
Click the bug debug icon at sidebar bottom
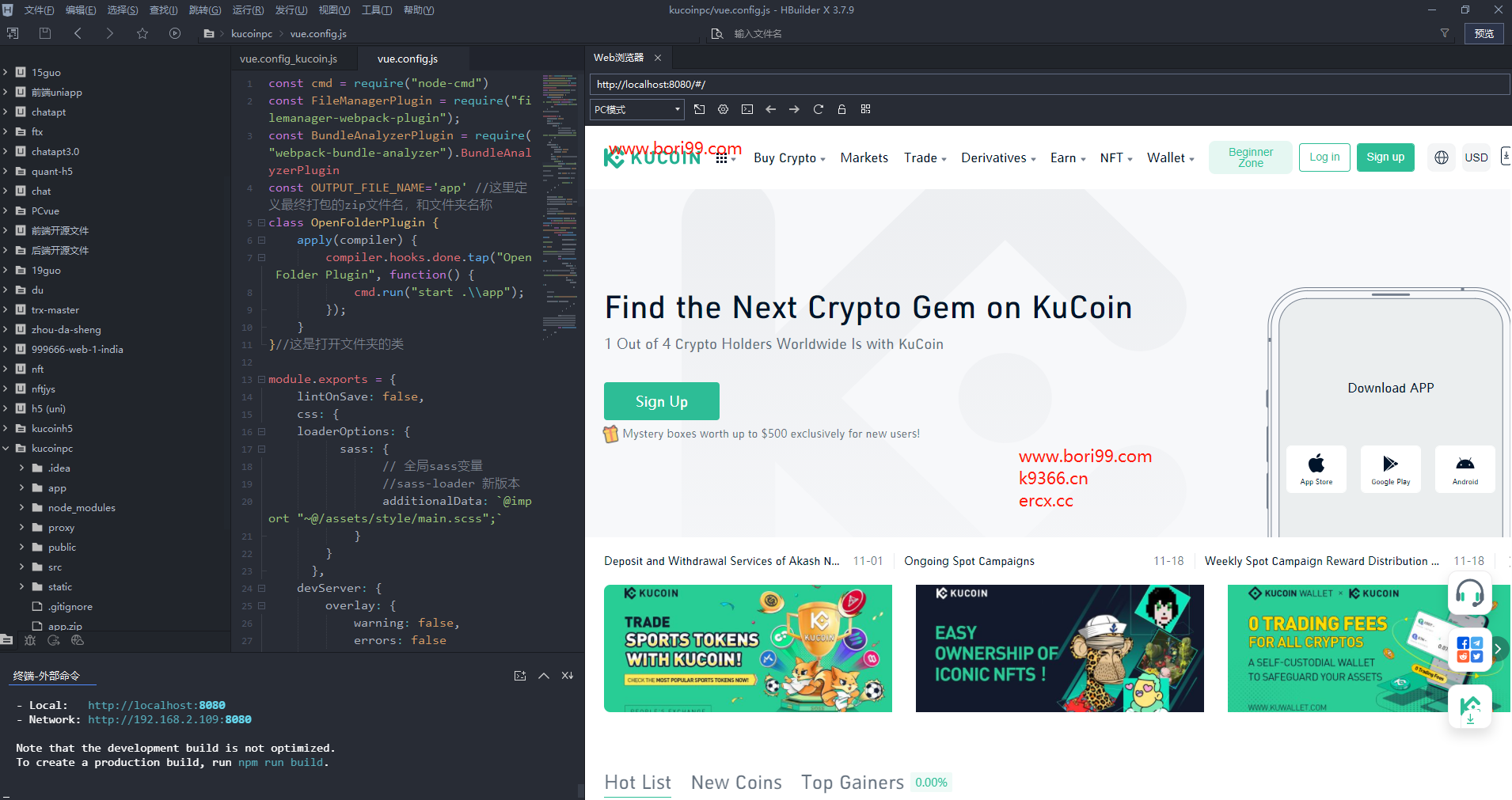[30, 640]
